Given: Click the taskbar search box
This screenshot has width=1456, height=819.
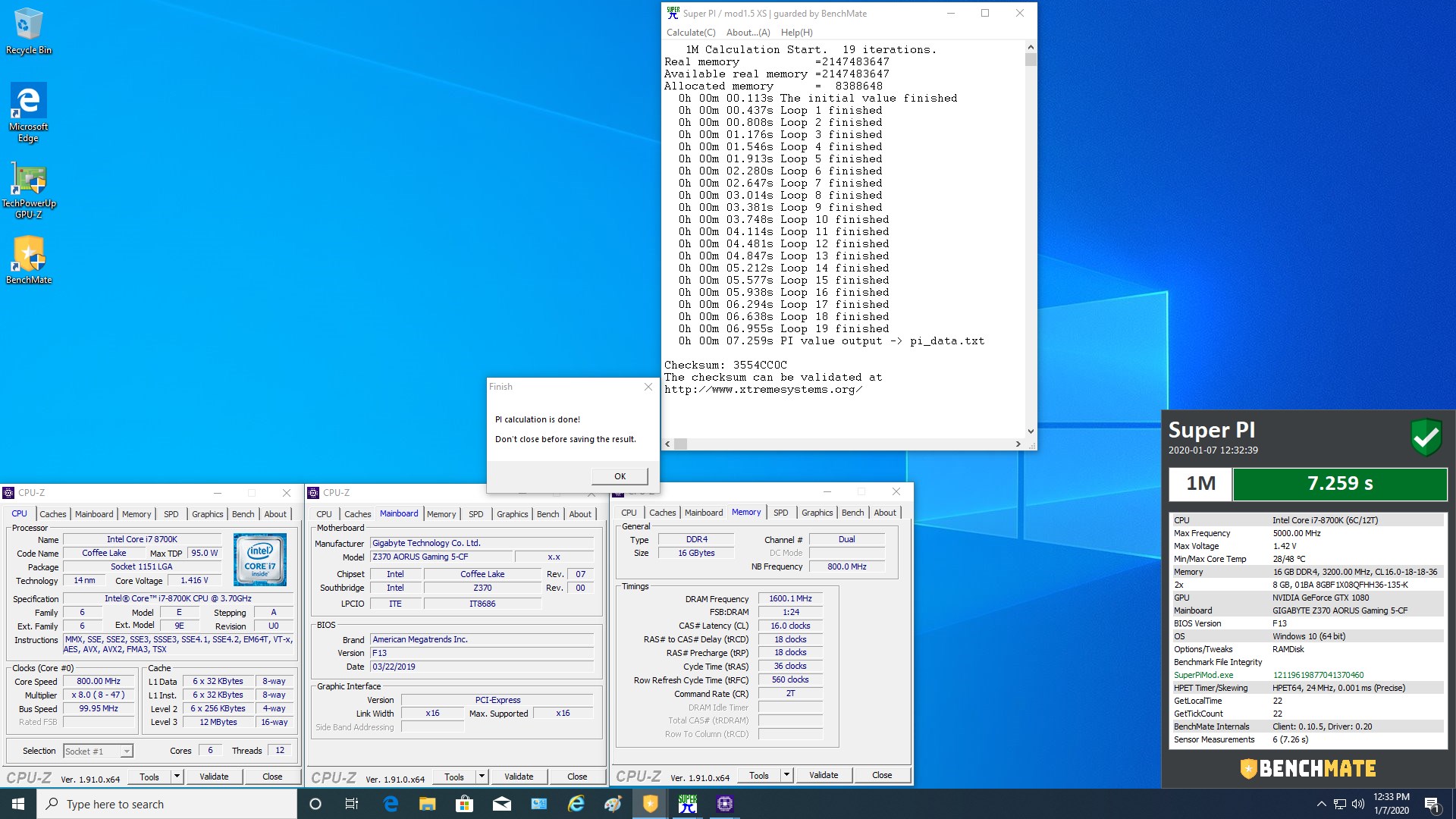Looking at the screenshot, I should (x=167, y=804).
